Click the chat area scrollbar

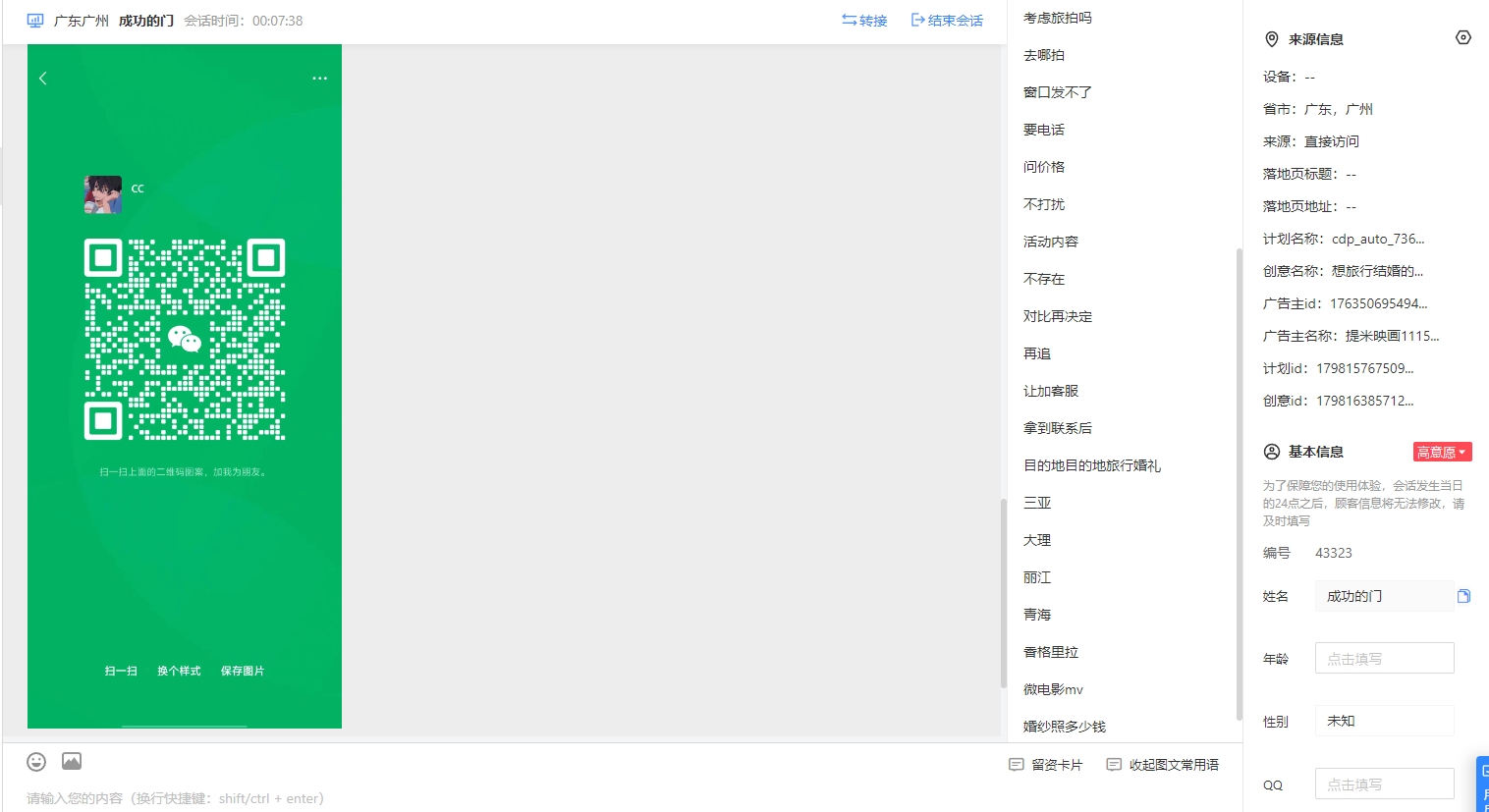tap(1003, 593)
